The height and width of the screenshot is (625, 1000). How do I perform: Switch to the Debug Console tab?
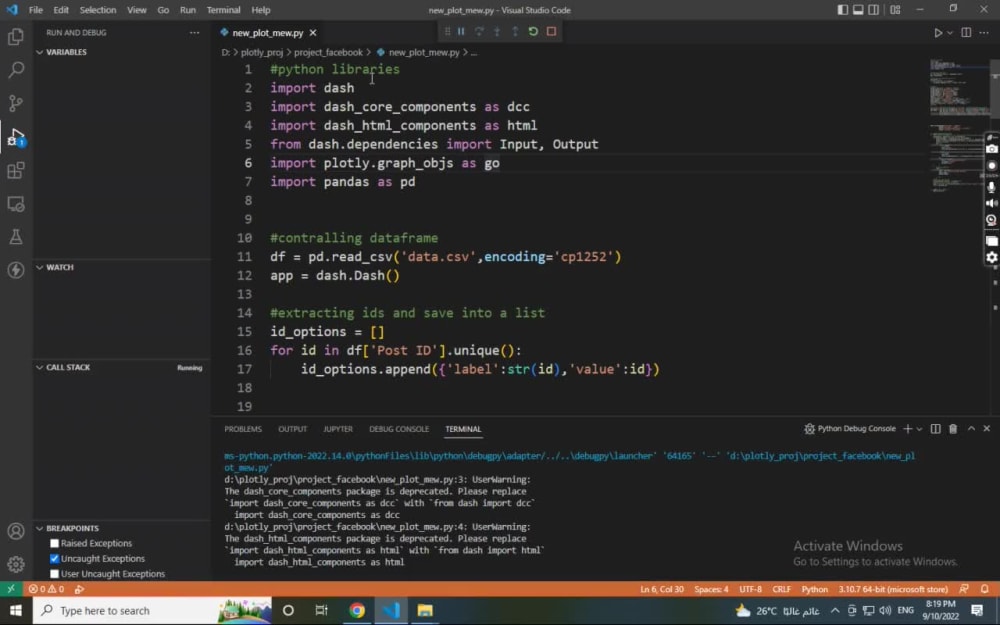(x=398, y=429)
